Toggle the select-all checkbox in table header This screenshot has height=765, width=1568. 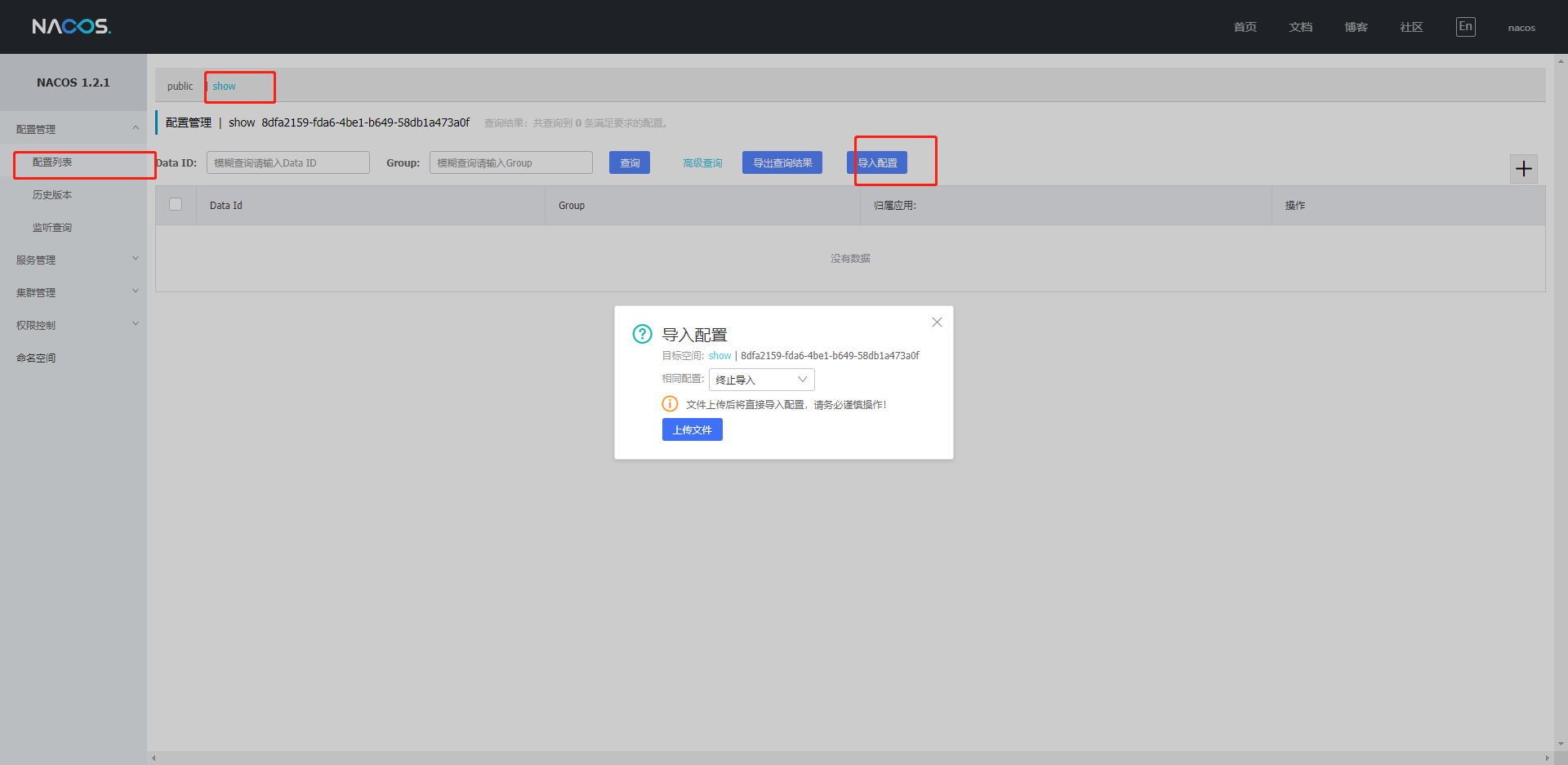tap(176, 204)
